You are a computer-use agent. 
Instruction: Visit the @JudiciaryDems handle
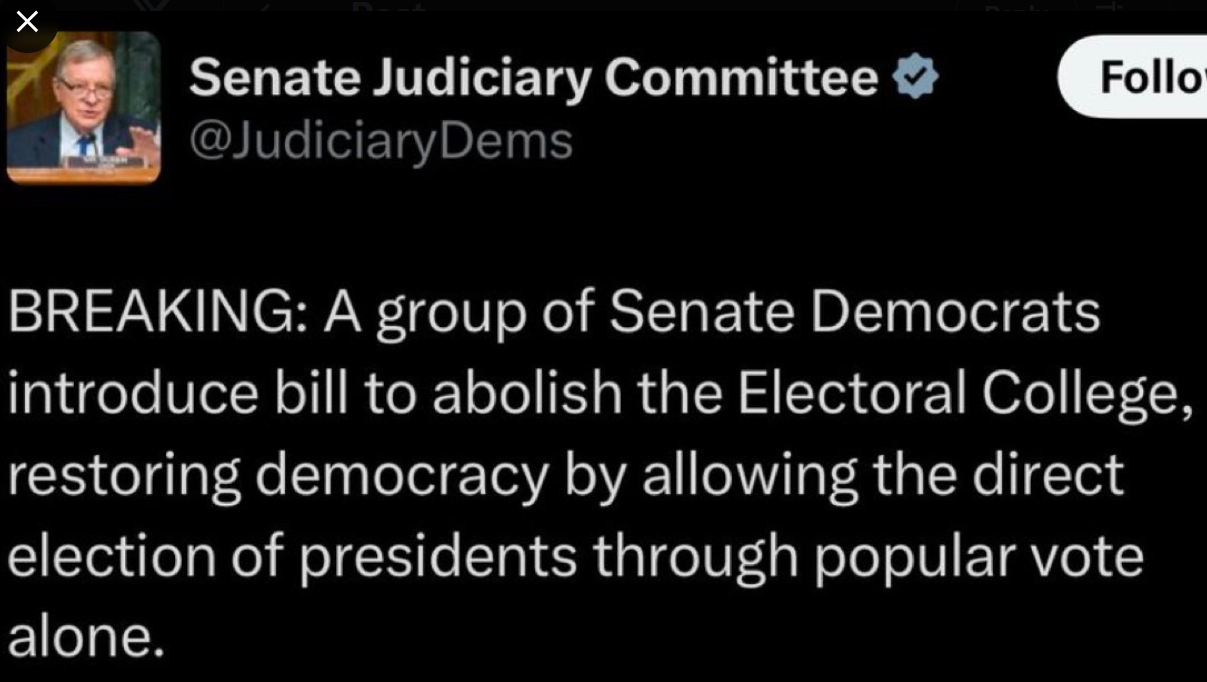(380, 141)
